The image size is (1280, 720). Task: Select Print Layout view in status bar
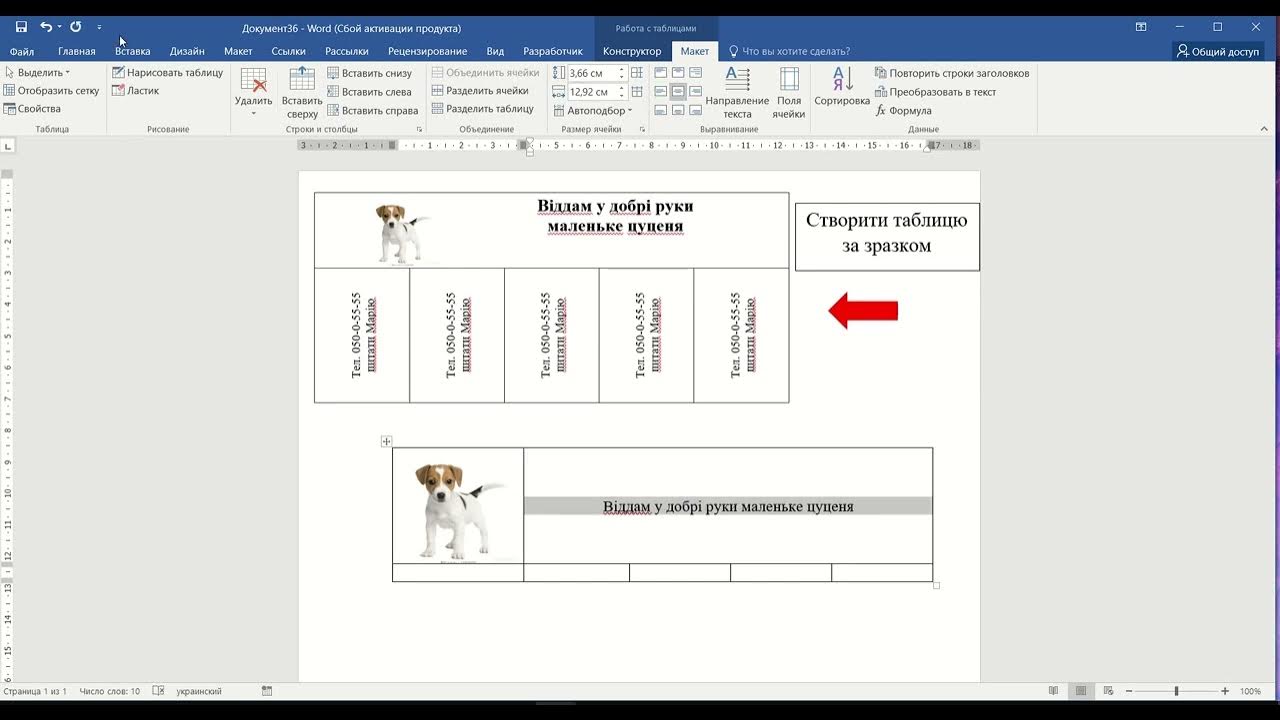pos(1080,691)
